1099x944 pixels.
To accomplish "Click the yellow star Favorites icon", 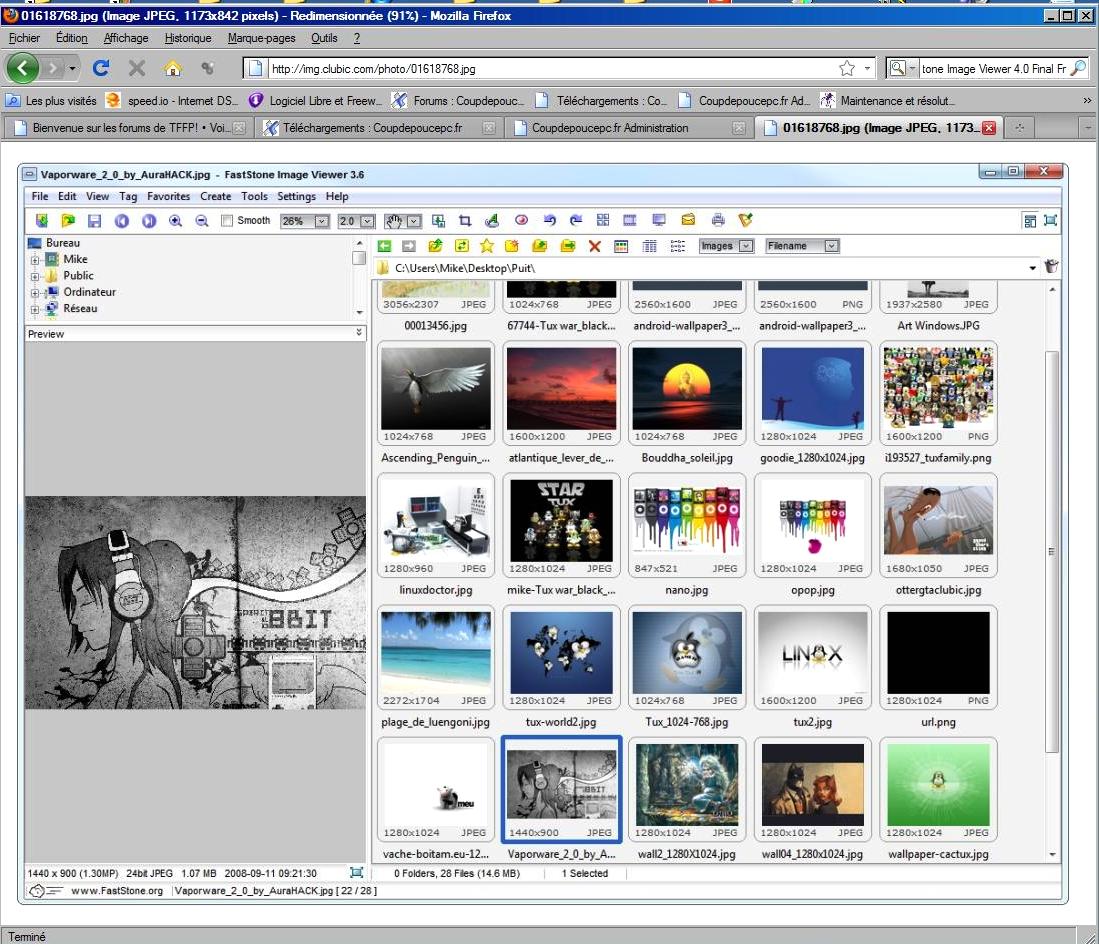I will tap(486, 246).
